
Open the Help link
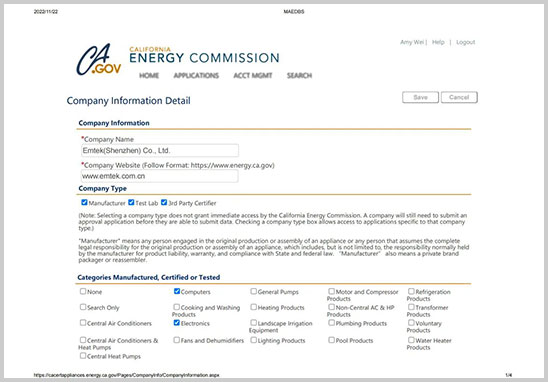click(x=438, y=42)
